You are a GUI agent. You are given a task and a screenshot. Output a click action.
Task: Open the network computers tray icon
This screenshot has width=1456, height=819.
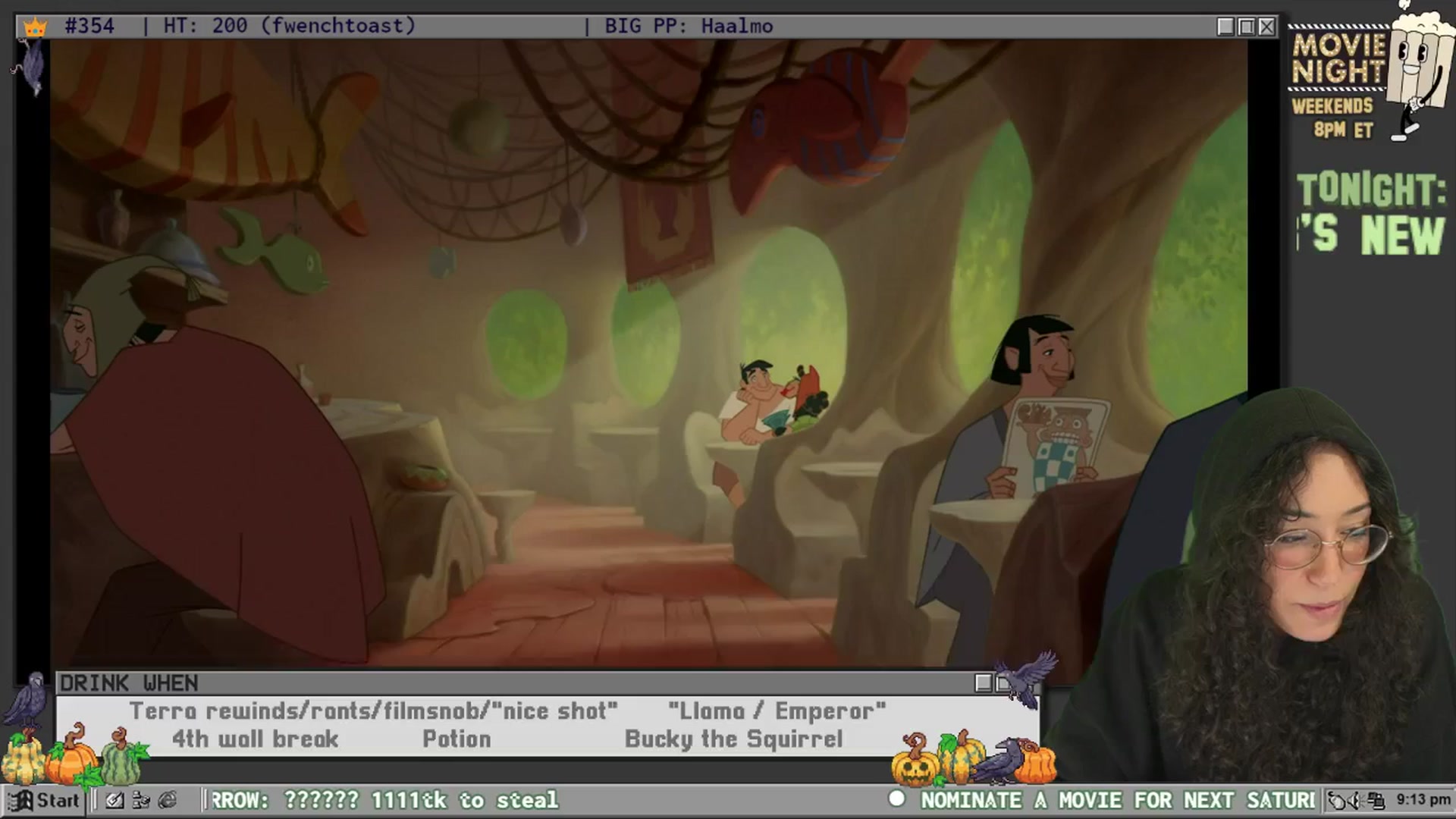click(1376, 800)
